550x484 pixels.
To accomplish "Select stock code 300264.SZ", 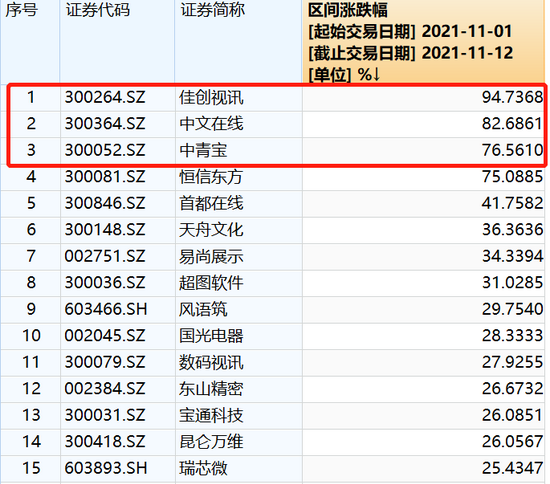I will [x=105, y=97].
